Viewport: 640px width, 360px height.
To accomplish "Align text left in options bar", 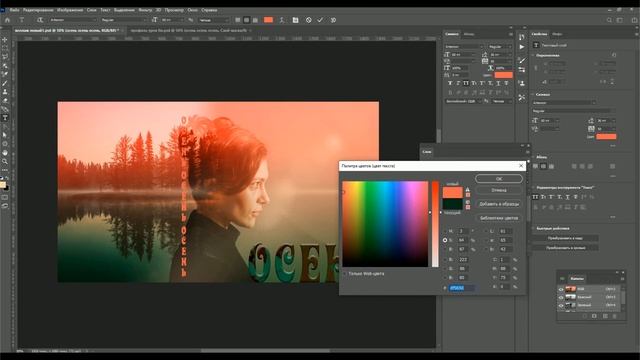I will tap(238, 20).
